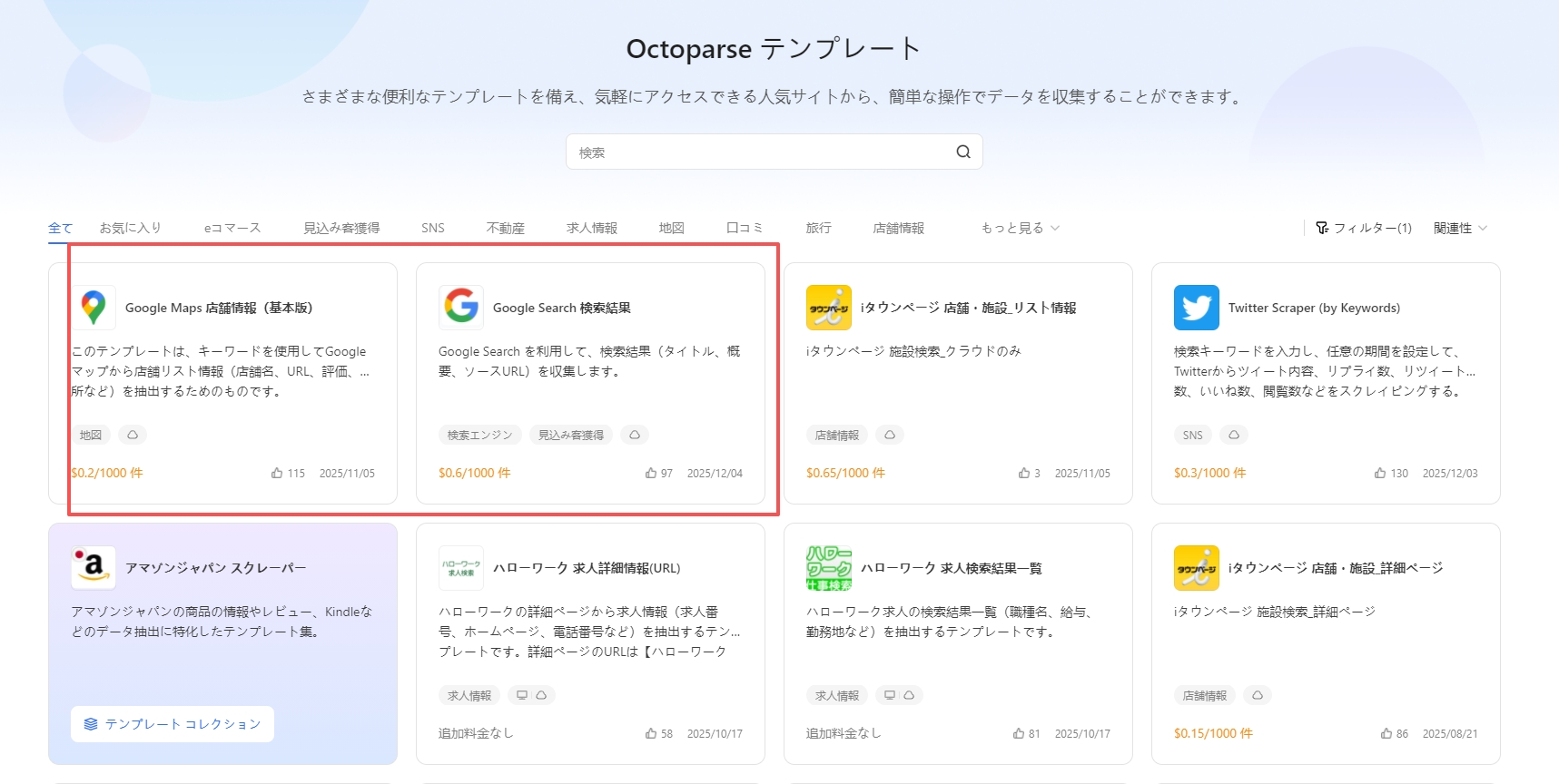This screenshot has height=784, width=1559.
Task: Click the Google Search template logo
Action: point(461,308)
